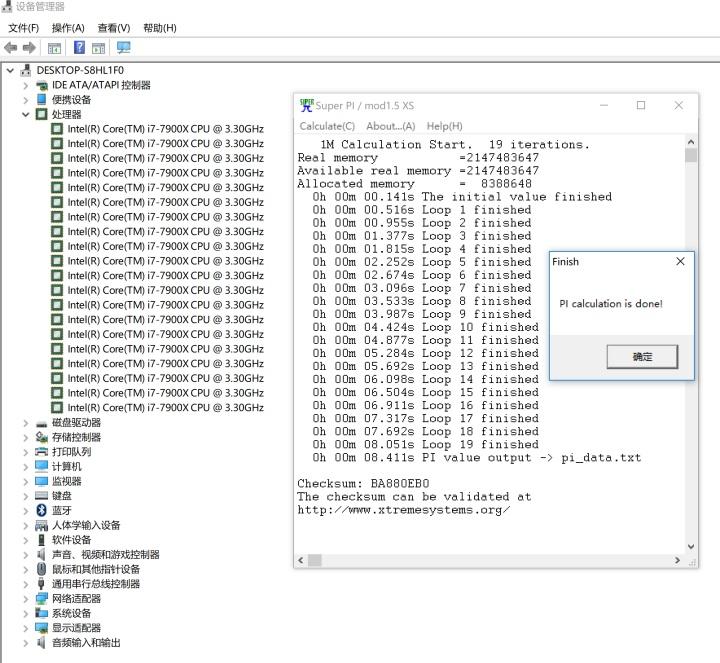The image size is (720, 663).
Task: Select the storage controllers (存储控制器) icon
Action: [x=41, y=437]
